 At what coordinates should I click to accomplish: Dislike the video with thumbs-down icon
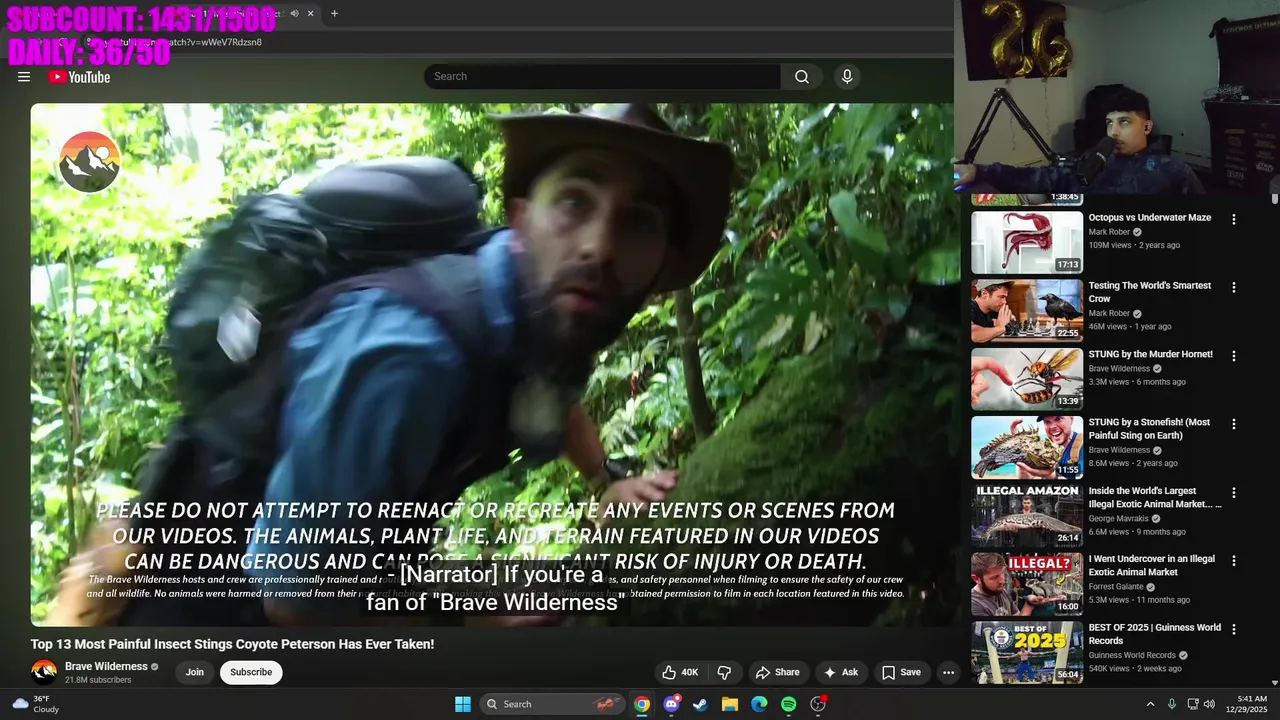point(725,672)
